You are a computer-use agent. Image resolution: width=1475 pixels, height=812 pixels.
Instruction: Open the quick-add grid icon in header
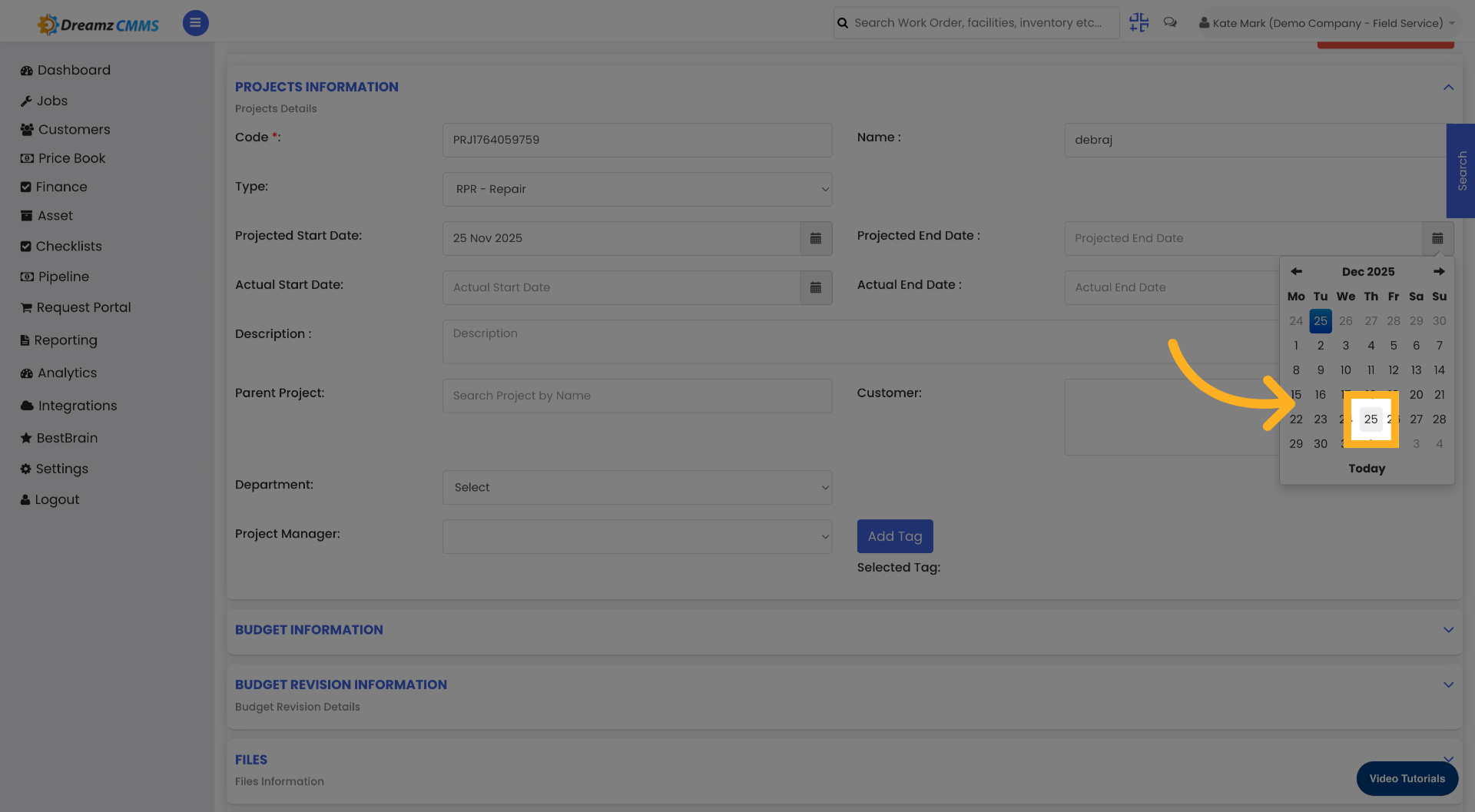click(1139, 23)
